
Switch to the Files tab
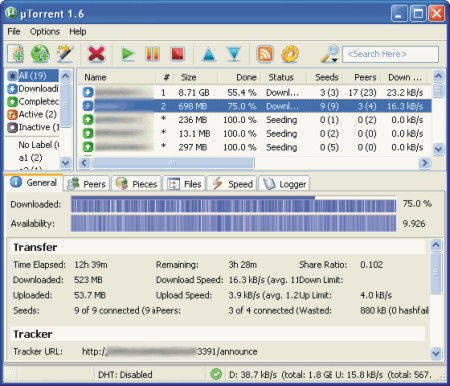click(184, 184)
